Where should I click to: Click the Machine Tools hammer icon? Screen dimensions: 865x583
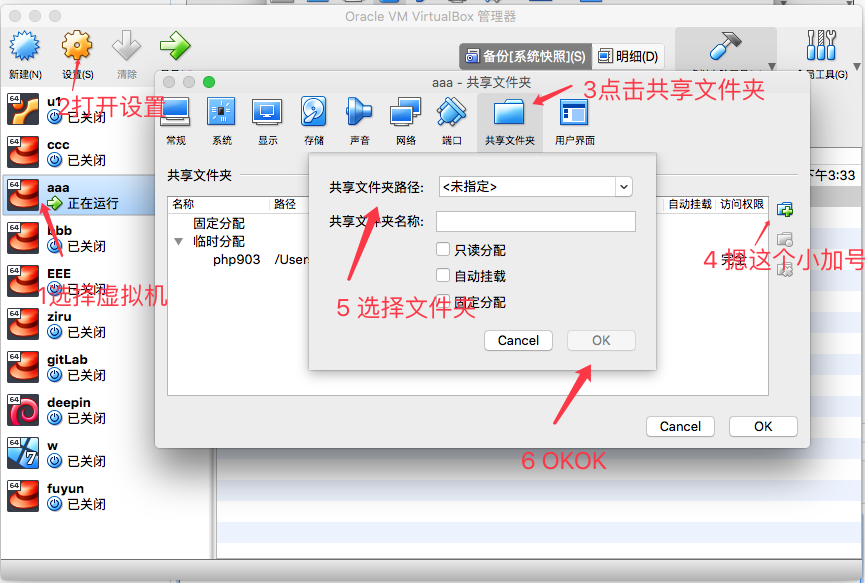coord(725,46)
